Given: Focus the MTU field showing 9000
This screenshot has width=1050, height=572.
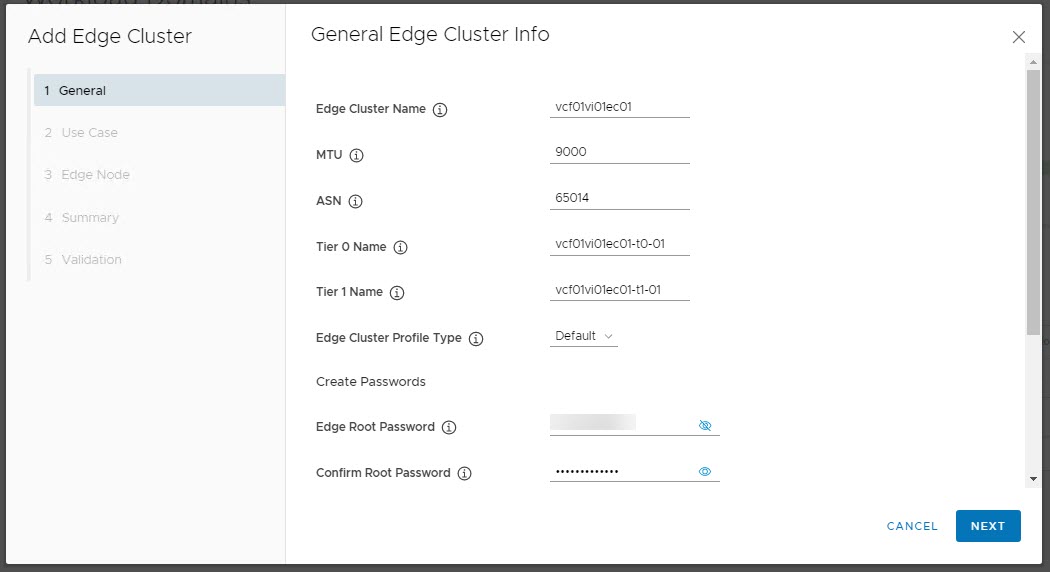Looking at the screenshot, I should pos(619,152).
